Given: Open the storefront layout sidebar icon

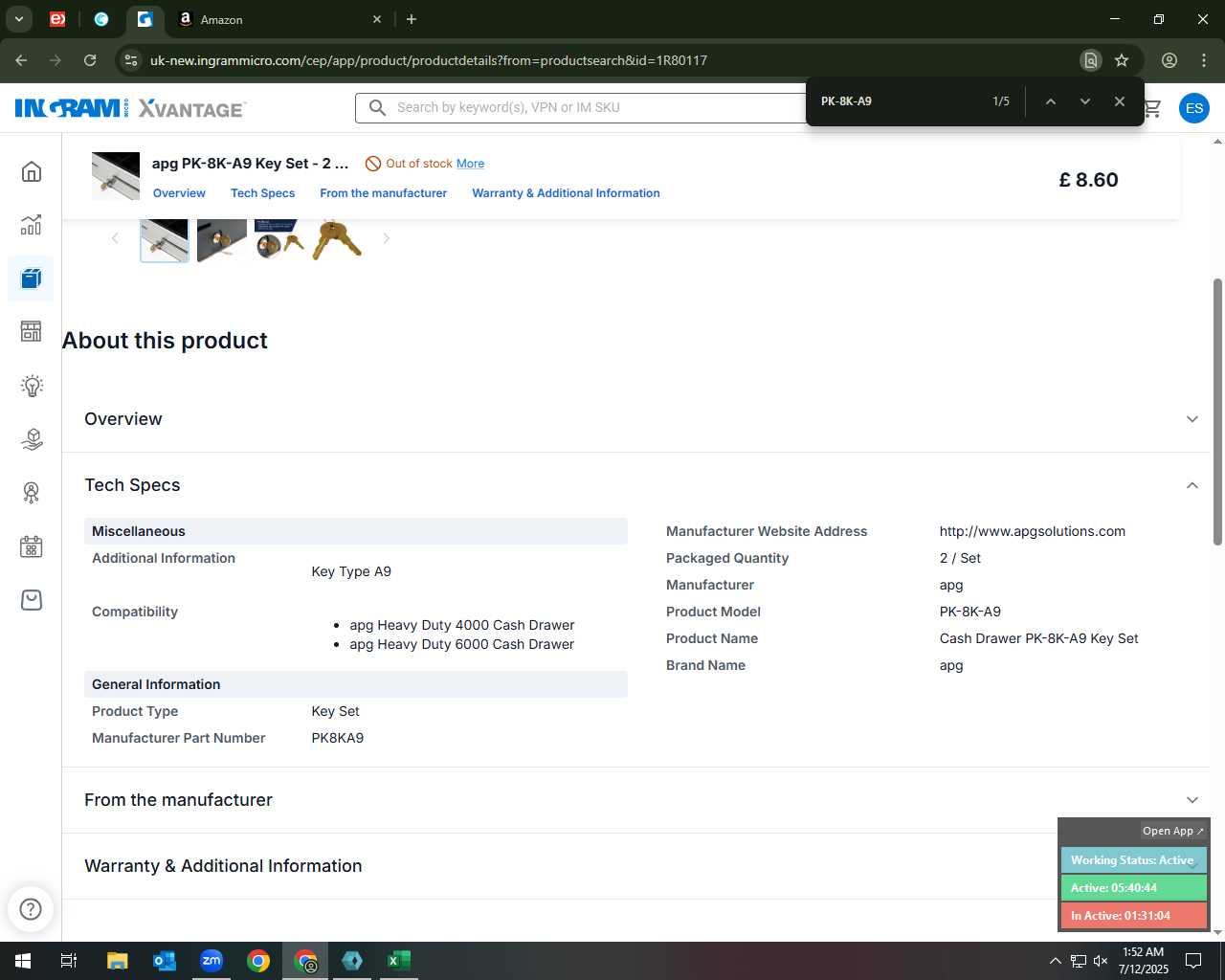Looking at the screenshot, I should point(32,332).
